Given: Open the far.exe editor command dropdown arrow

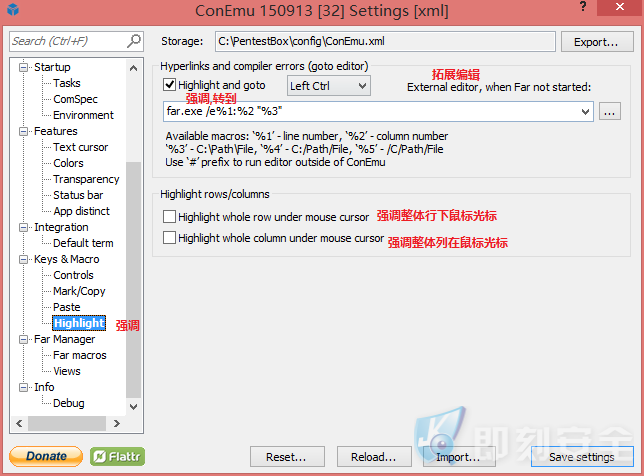Looking at the screenshot, I should pos(585,111).
